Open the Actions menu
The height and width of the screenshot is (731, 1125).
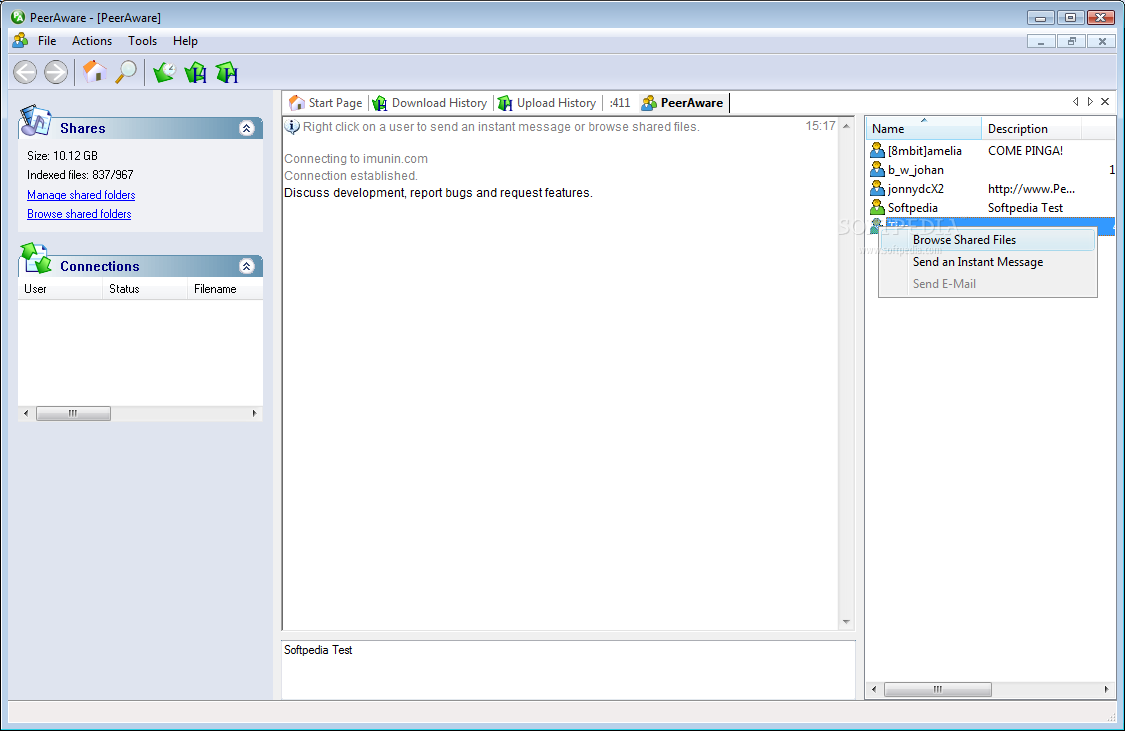click(92, 41)
